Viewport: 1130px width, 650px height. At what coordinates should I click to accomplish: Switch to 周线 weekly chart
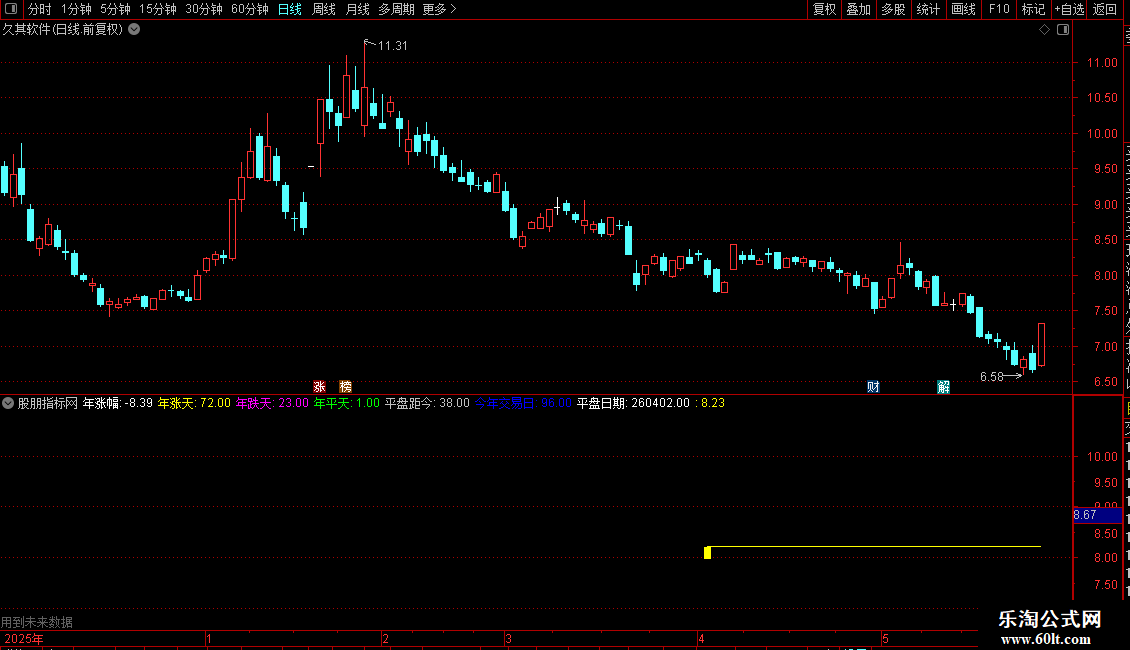(x=324, y=9)
